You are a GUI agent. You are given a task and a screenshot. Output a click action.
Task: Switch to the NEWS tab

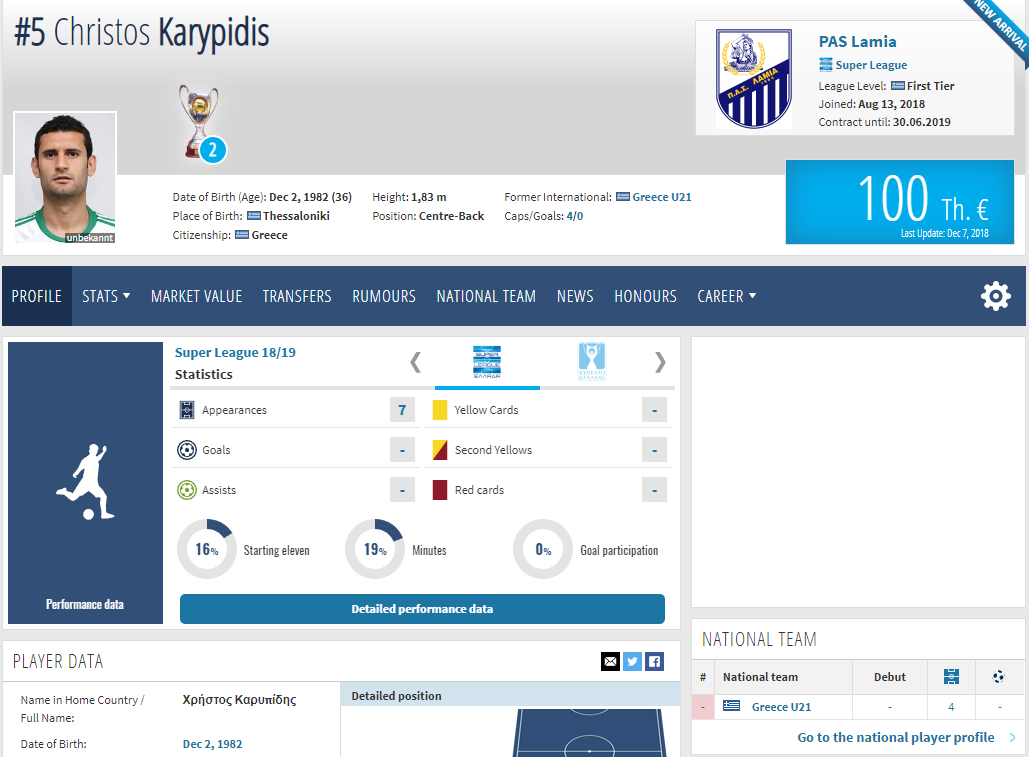click(575, 296)
